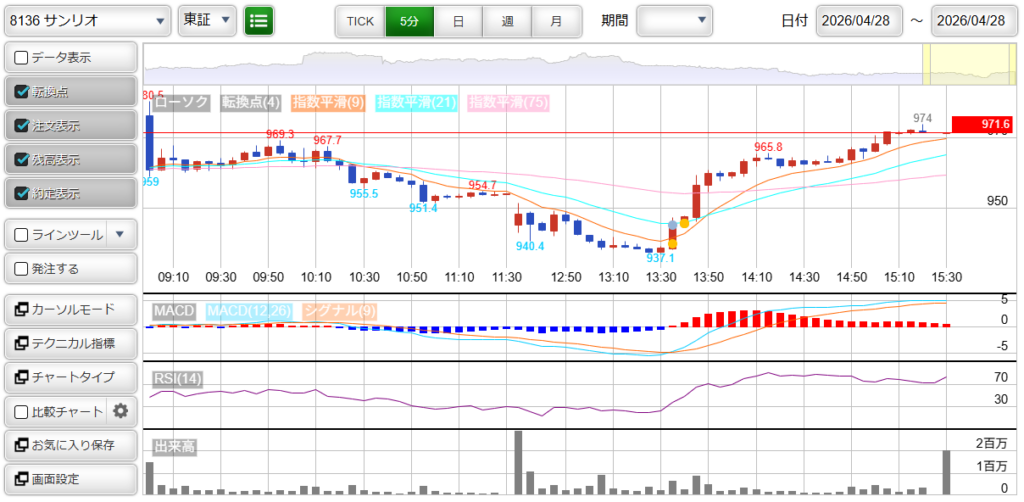1024x502 pixels.
Task: Open the 画面設定 screen settings
Action: tap(70, 479)
